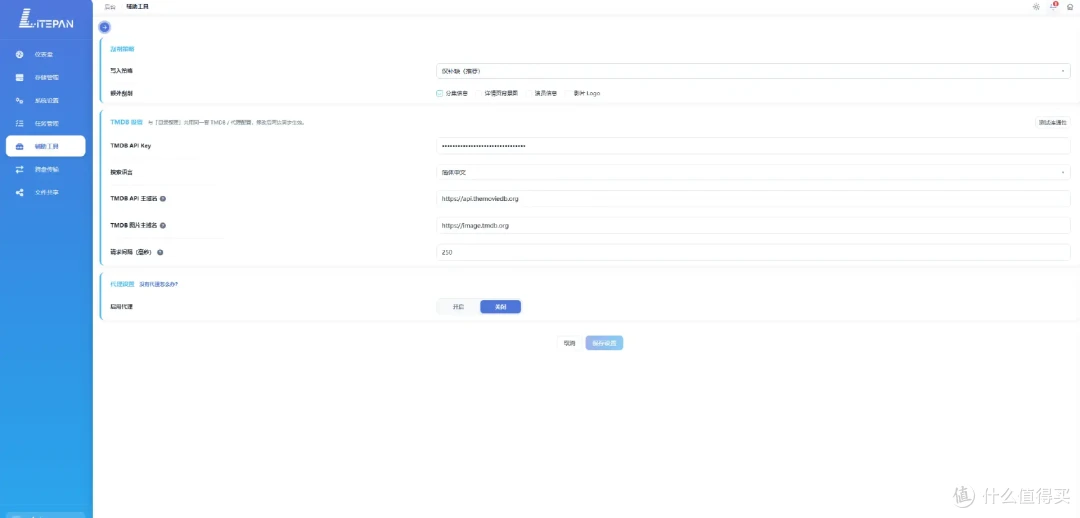Open the storage management sidebar icon
This screenshot has height=518, width=1080.
pos(19,77)
